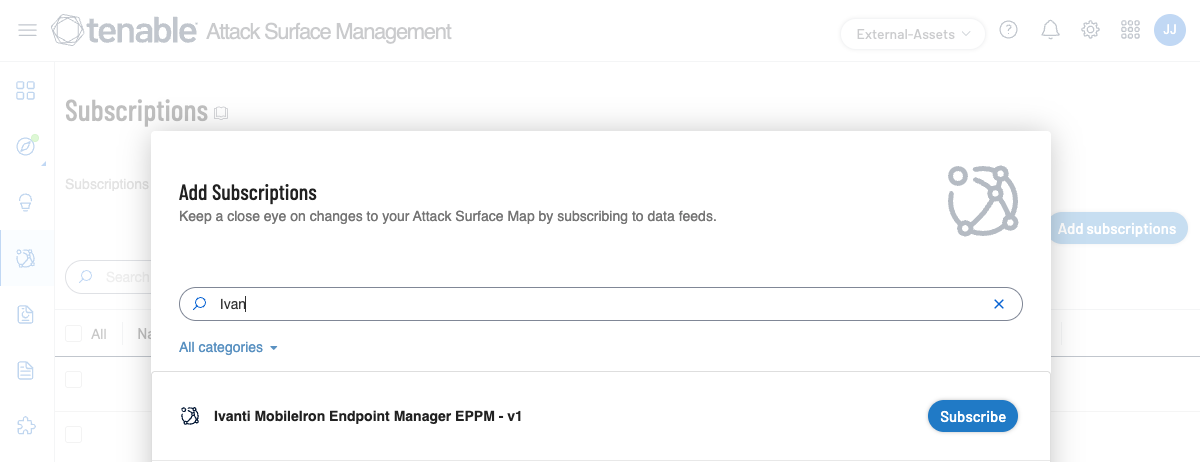Open the External-Assets dropdown
This screenshot has height=462, width=1200.
[913, 33]
